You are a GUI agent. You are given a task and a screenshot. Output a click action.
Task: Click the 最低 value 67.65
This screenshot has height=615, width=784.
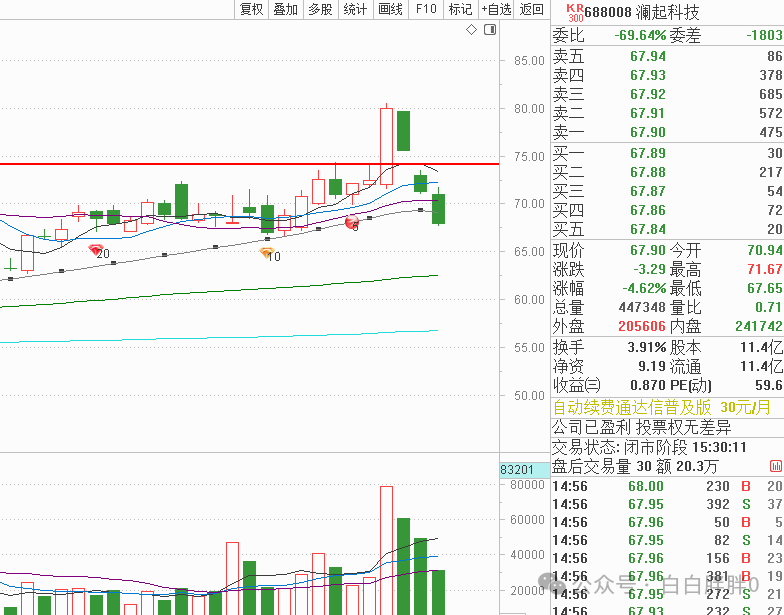point(765,288)
